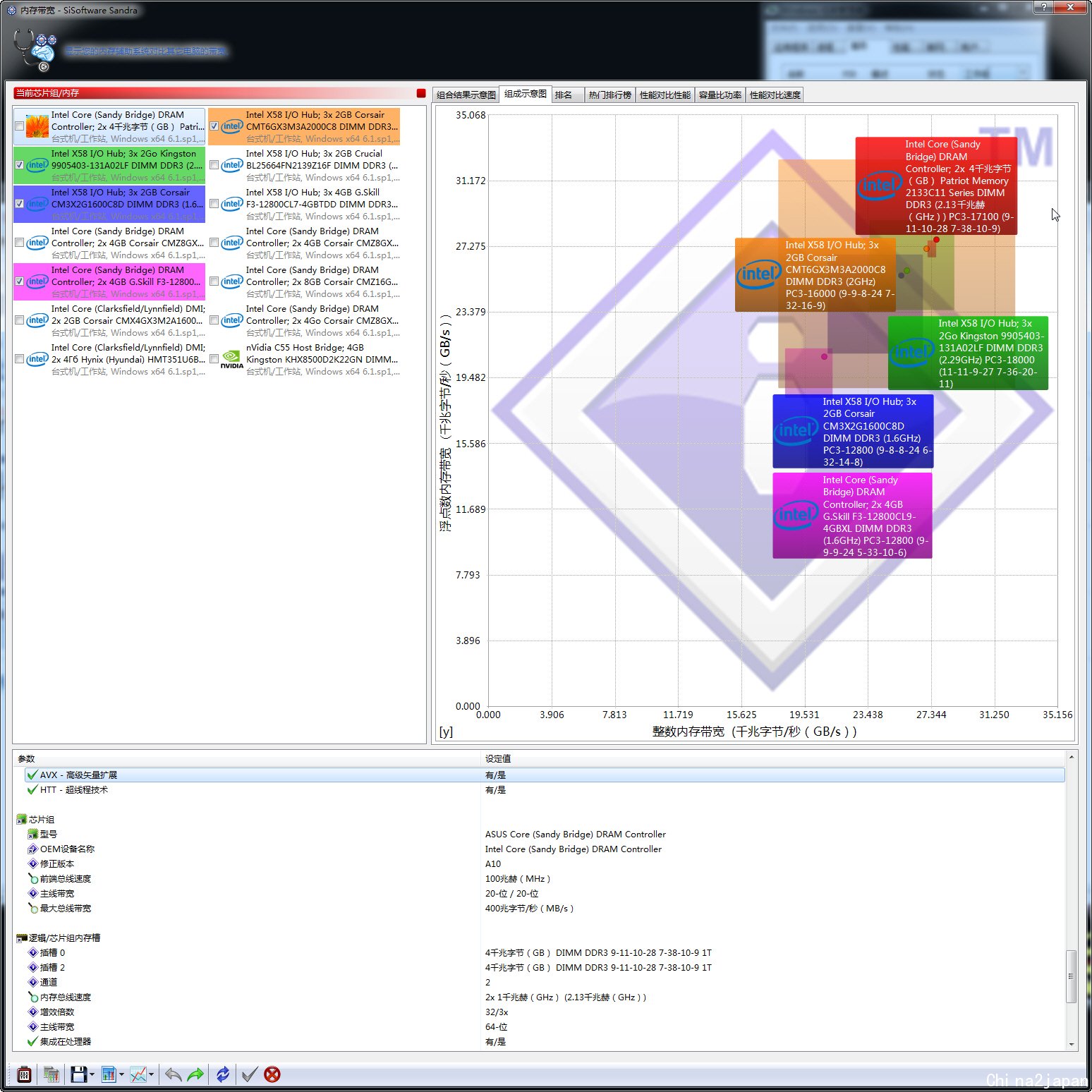
Task: Click the front side bus speed icon
Action: [x=32, y=878]
